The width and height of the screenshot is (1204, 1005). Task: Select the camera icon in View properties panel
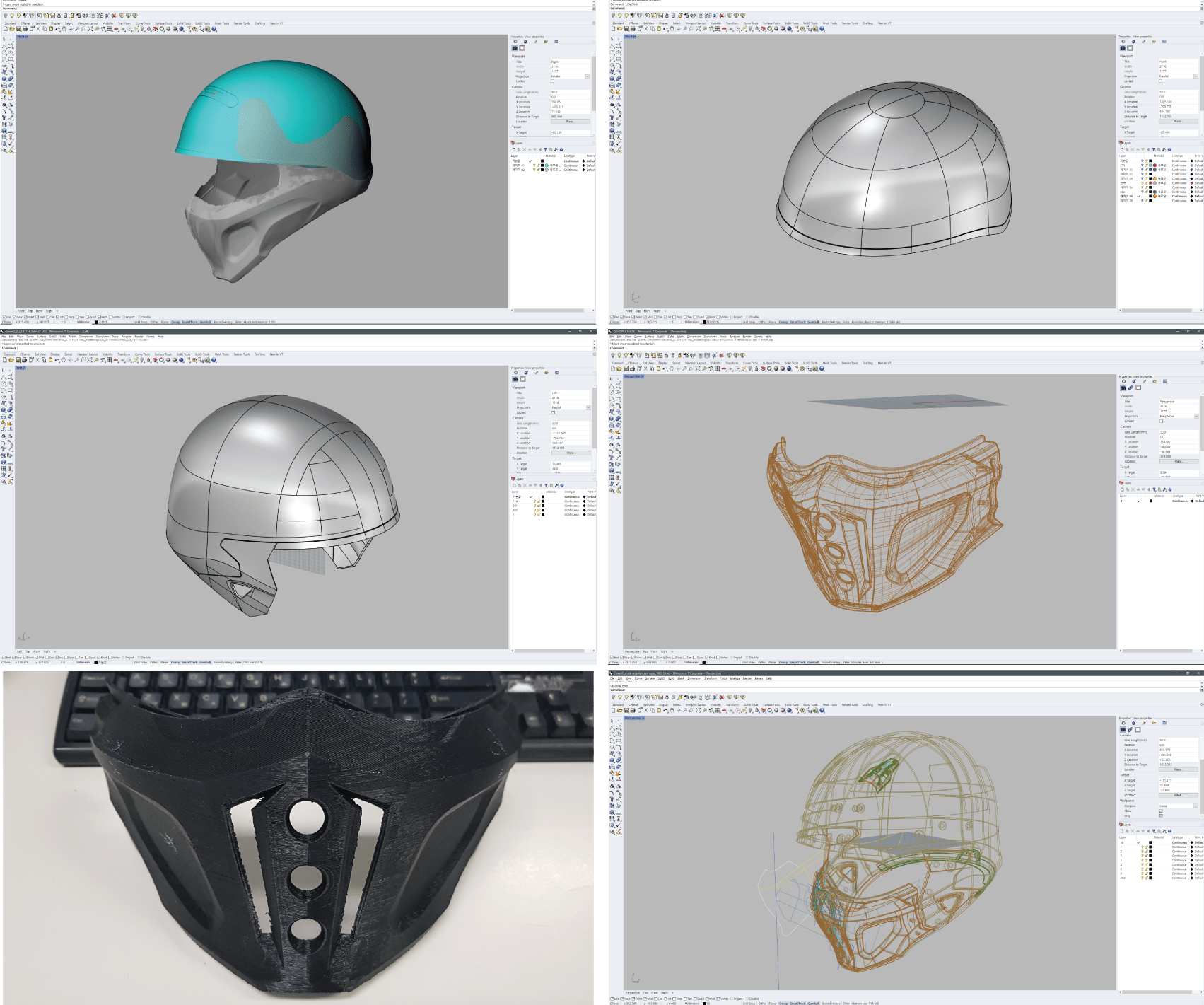click(515, 48)
